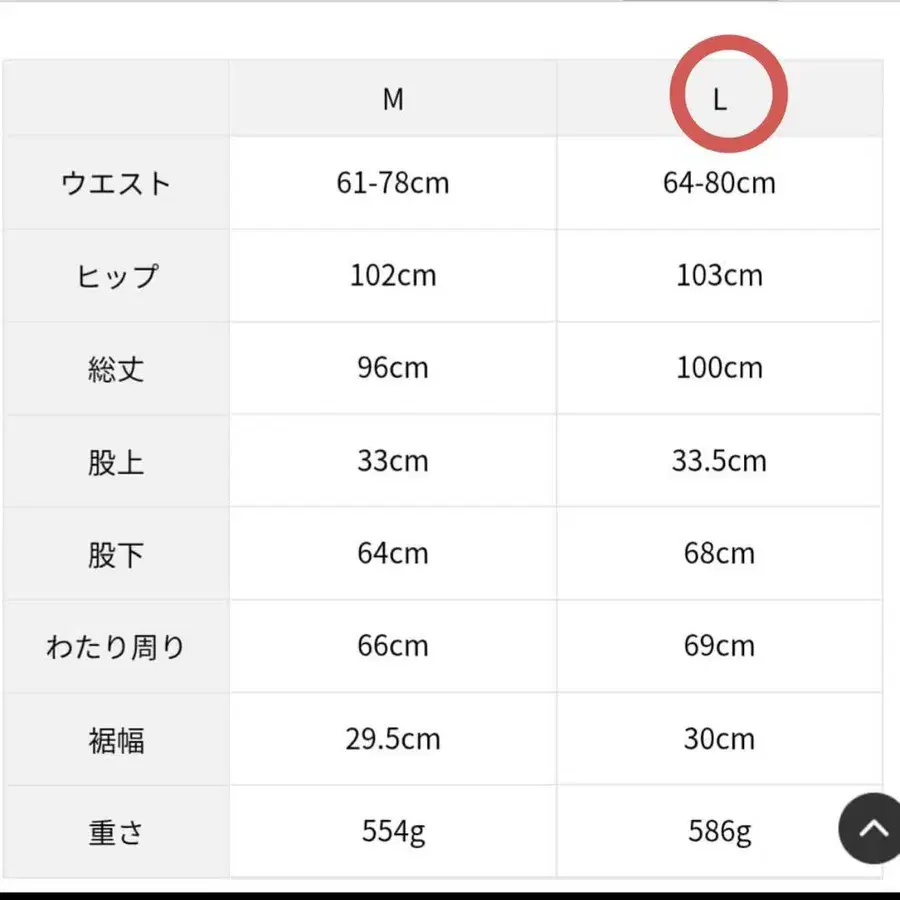Click the 102cm hip measurement cell
Image resolution: width=900 pixels, height=900 pixels.
[393, 276]
